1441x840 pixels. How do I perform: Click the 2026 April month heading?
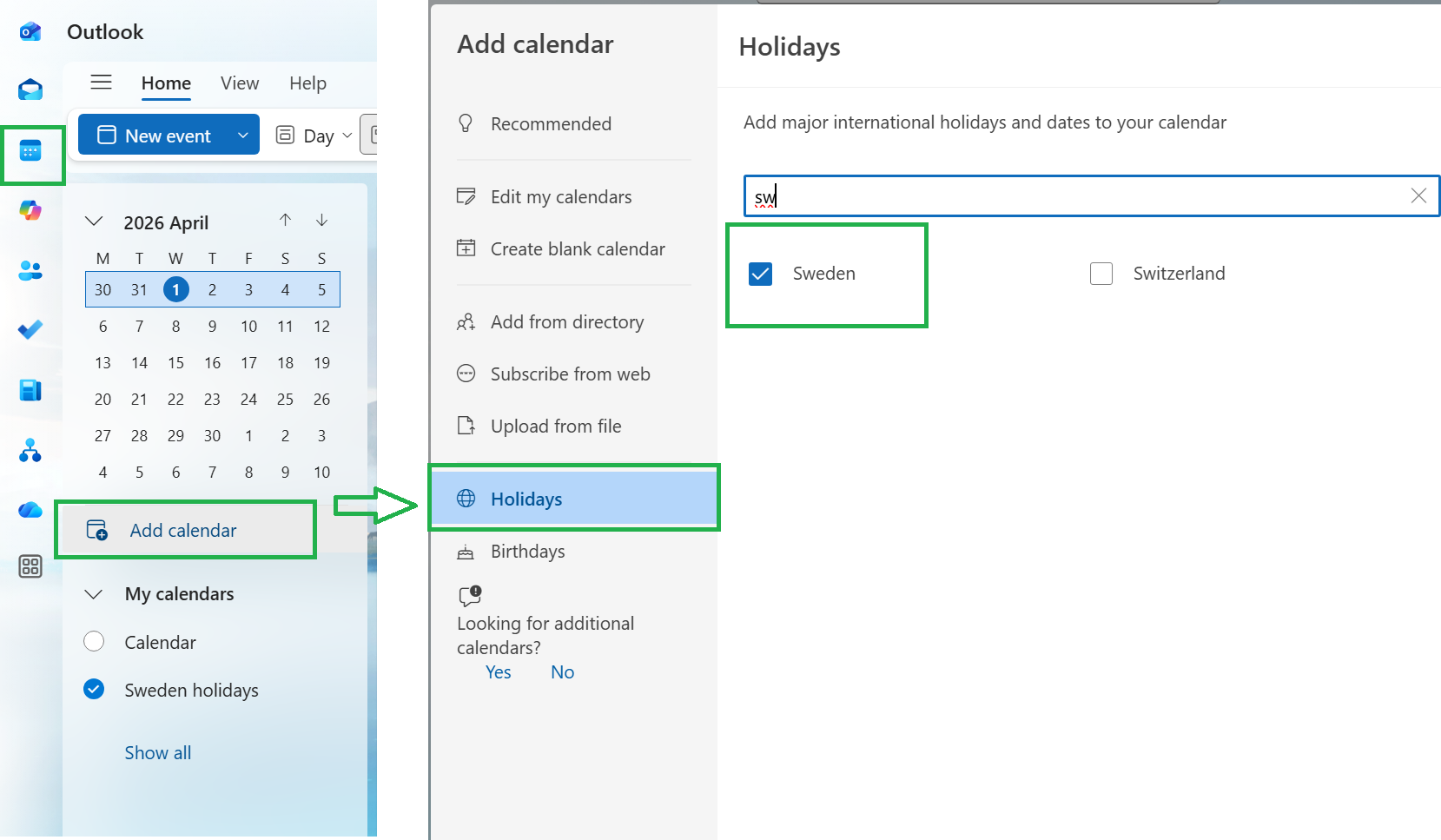166,222
